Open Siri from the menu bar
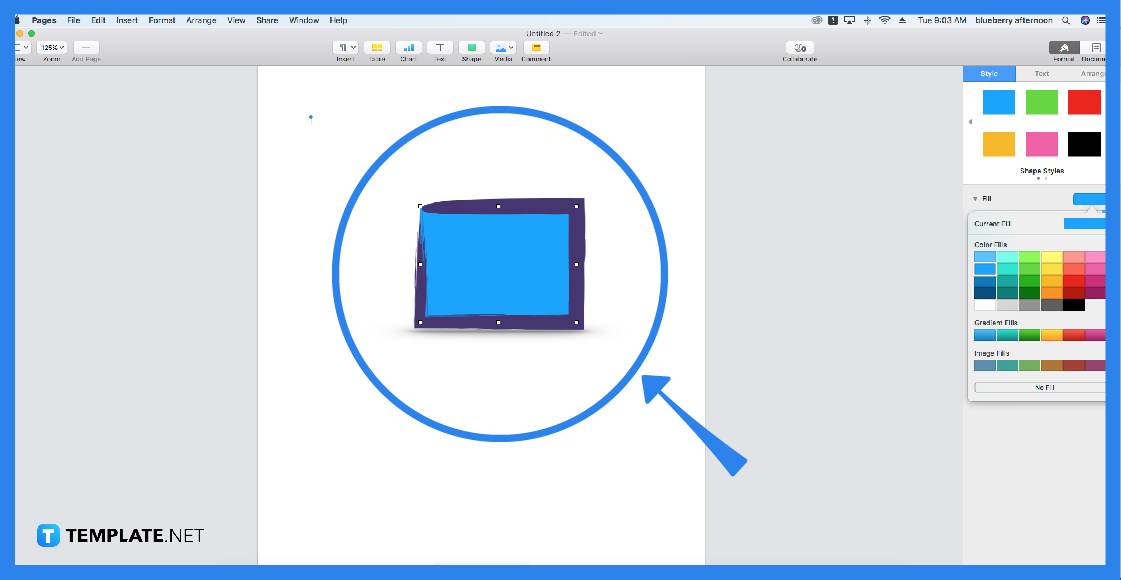The width and height of the screenshot is (1121, 580). tap(1085, 21)
